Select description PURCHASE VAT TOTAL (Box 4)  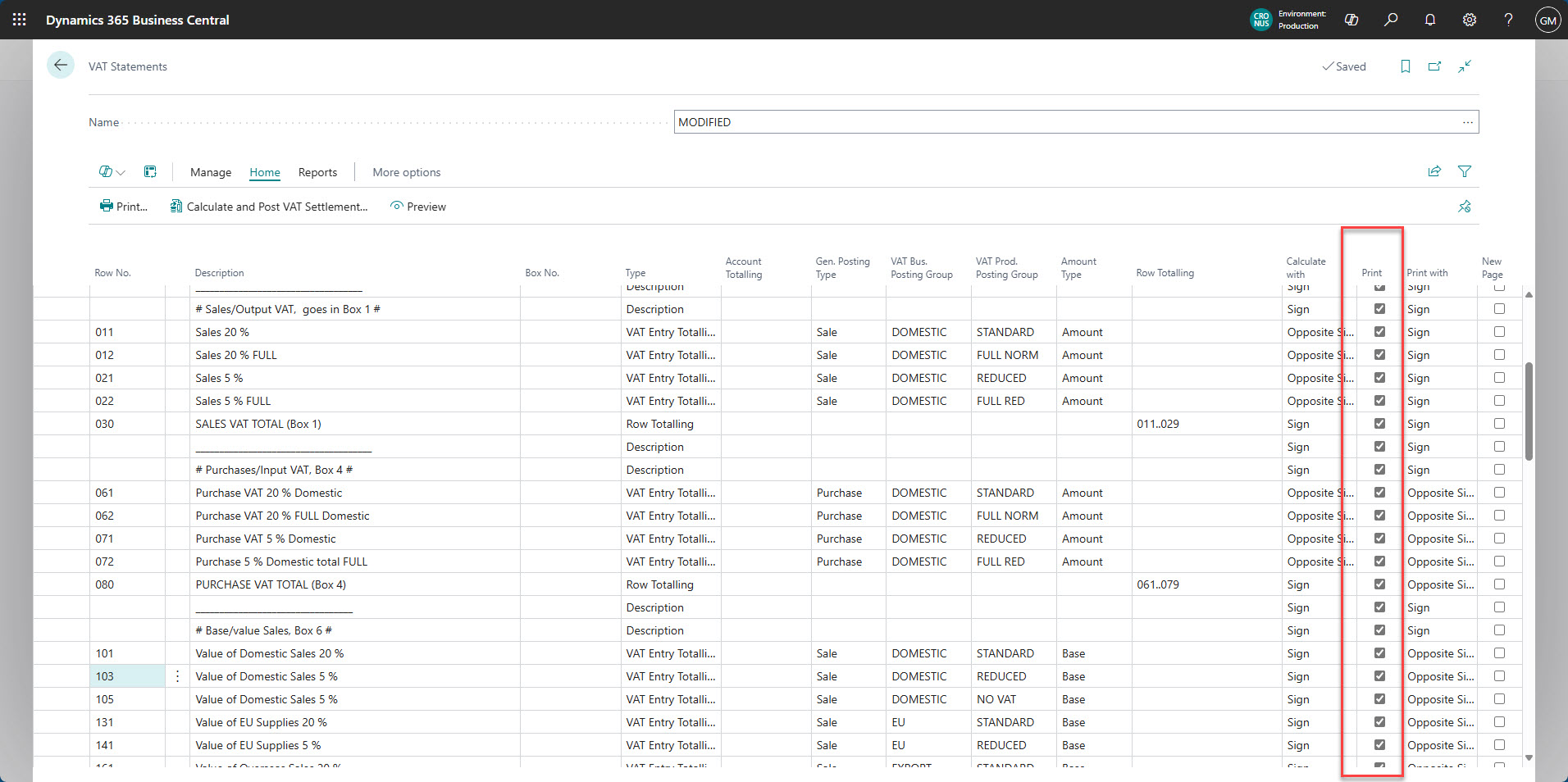click(271, 584)
